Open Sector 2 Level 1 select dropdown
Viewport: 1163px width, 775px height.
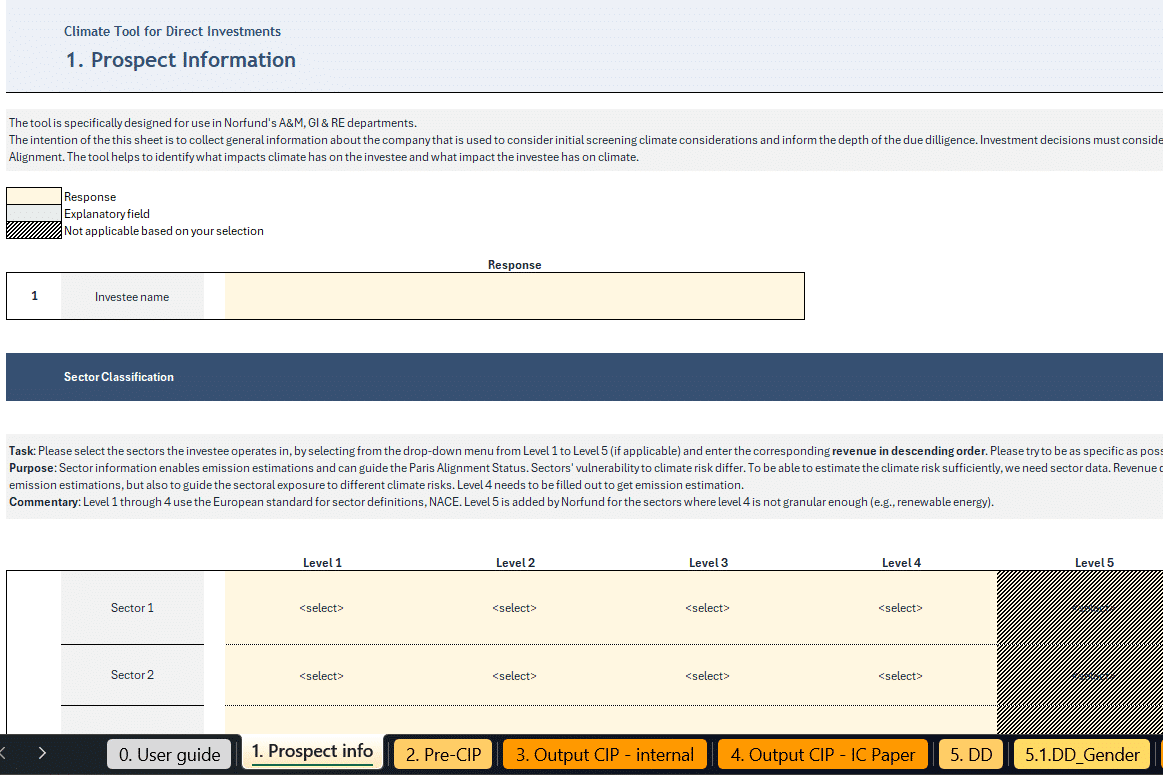coord(321,676)
